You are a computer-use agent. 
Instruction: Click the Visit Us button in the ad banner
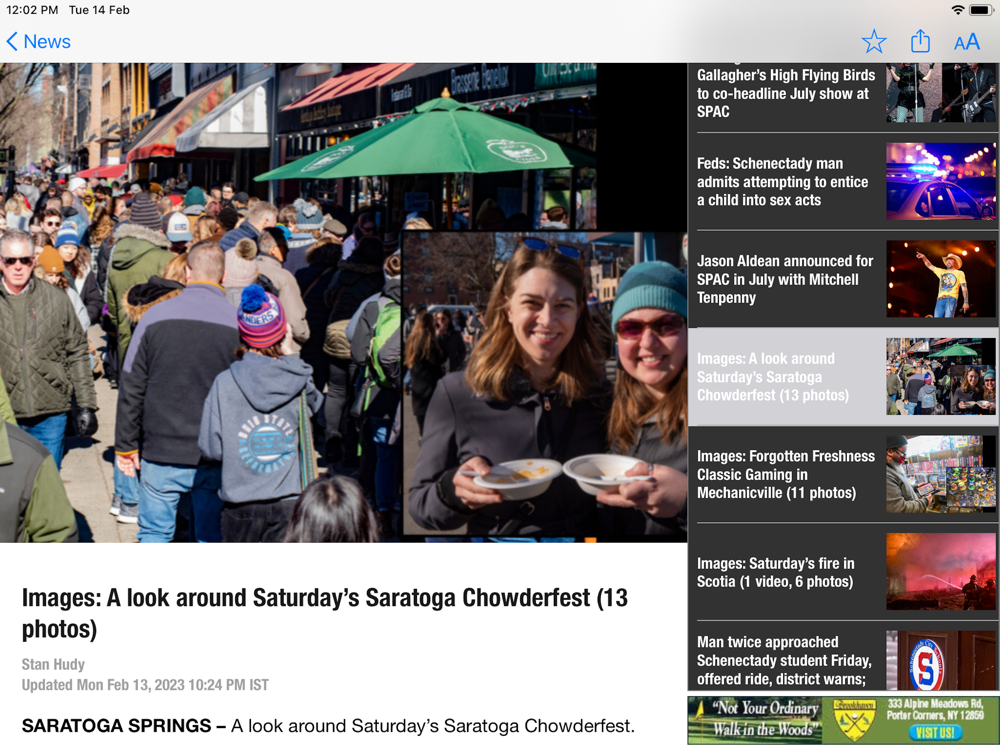point(935,733)
